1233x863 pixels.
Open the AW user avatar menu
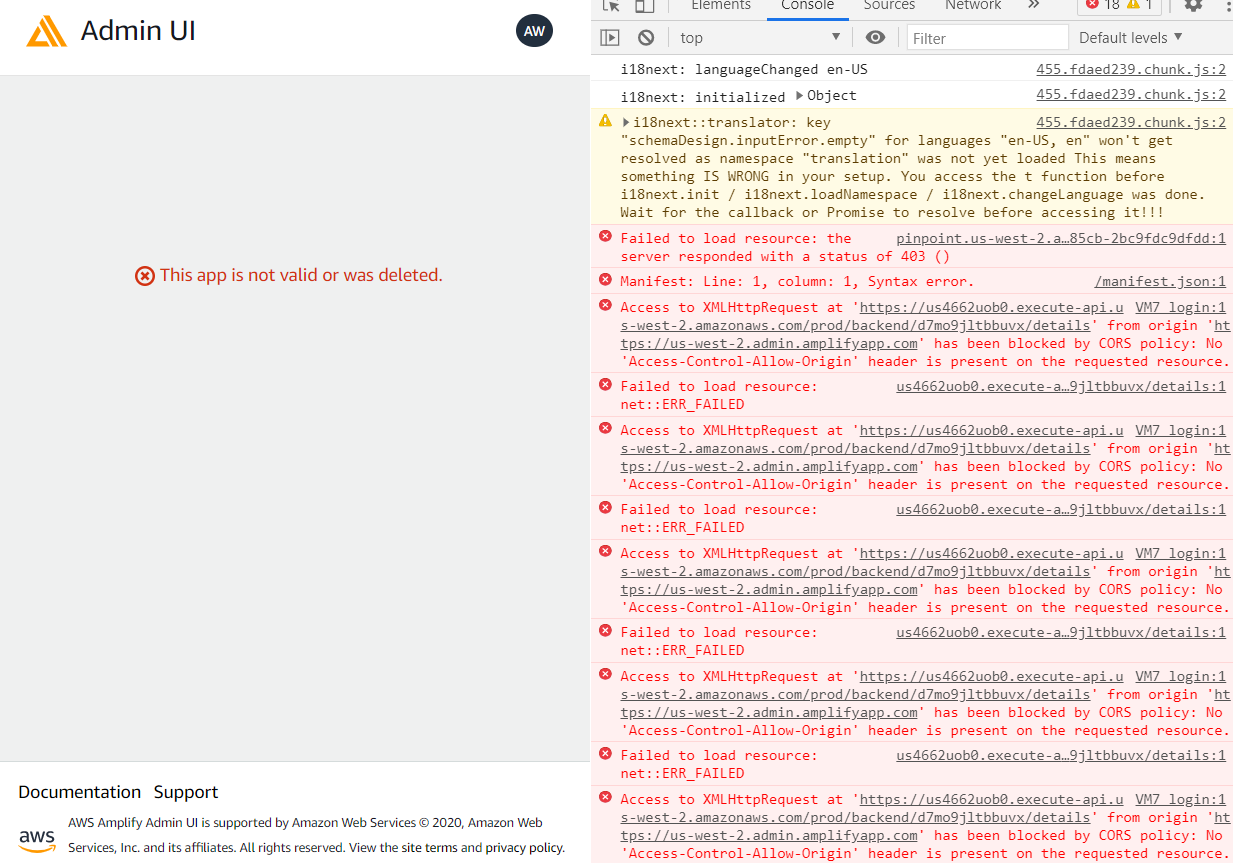coord(534,31)
